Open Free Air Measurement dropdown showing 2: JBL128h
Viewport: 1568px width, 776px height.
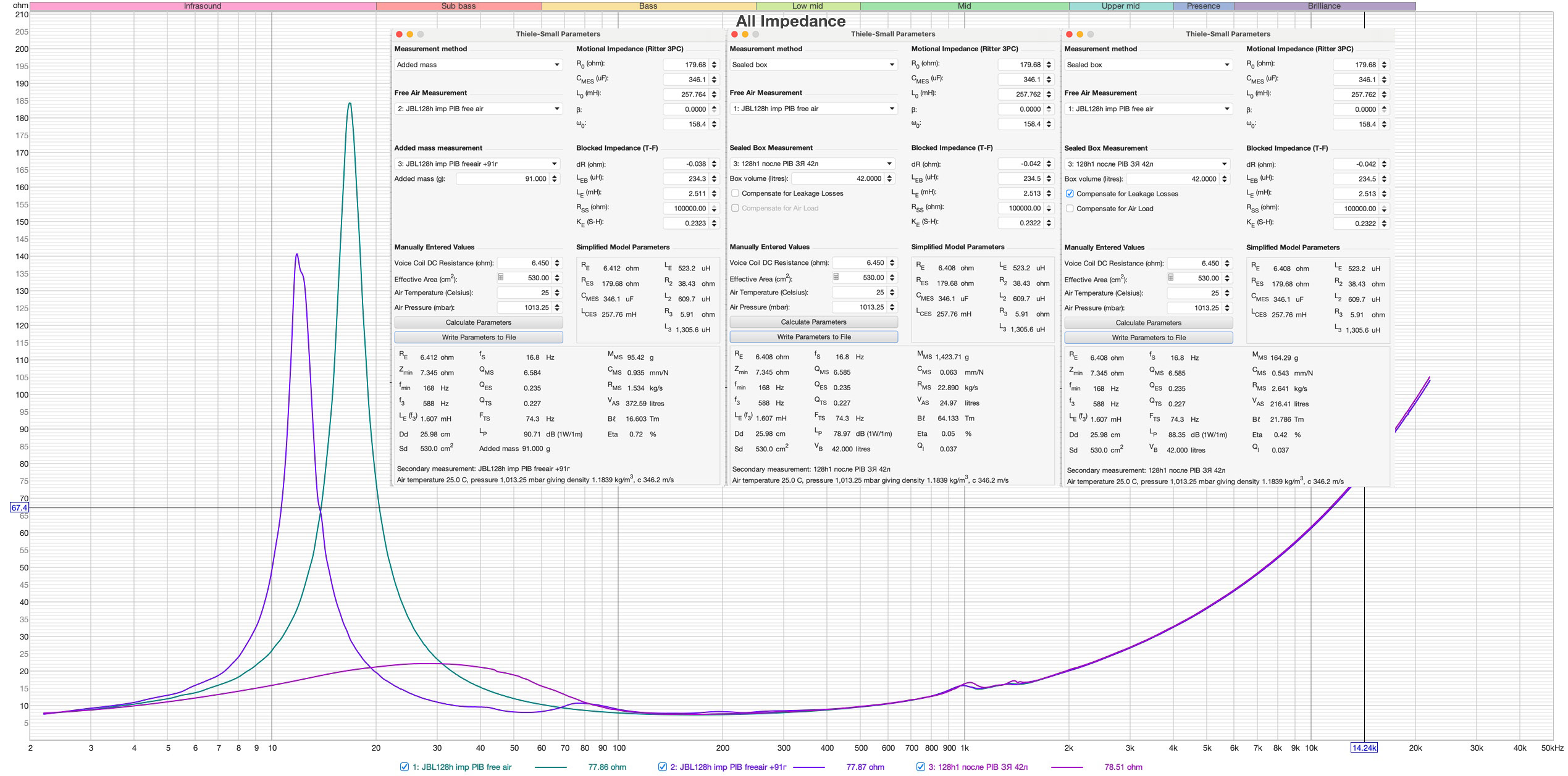tap(478, 109)
